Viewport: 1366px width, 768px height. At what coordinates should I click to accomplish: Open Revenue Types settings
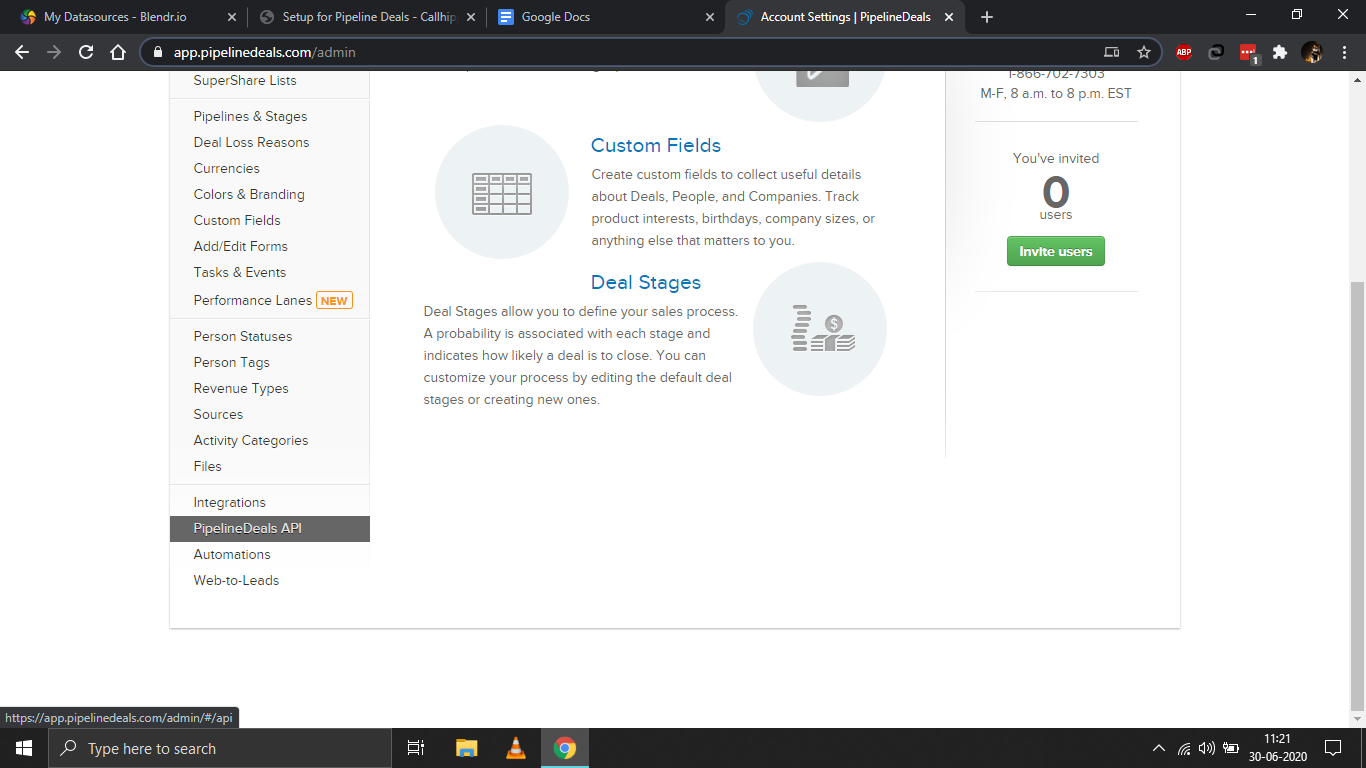(241, 388)
